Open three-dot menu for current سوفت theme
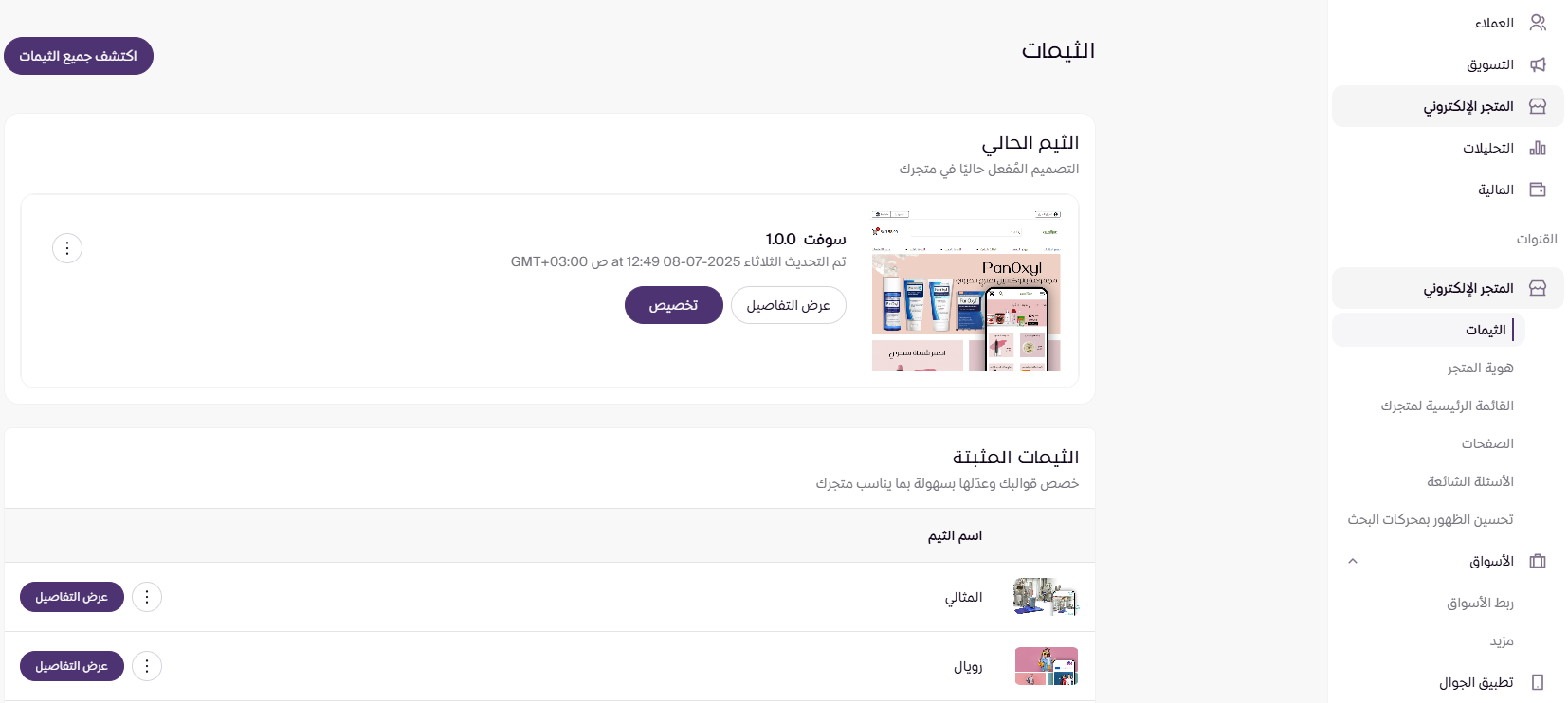The image size is (1568, 703). tap(67, 248)
